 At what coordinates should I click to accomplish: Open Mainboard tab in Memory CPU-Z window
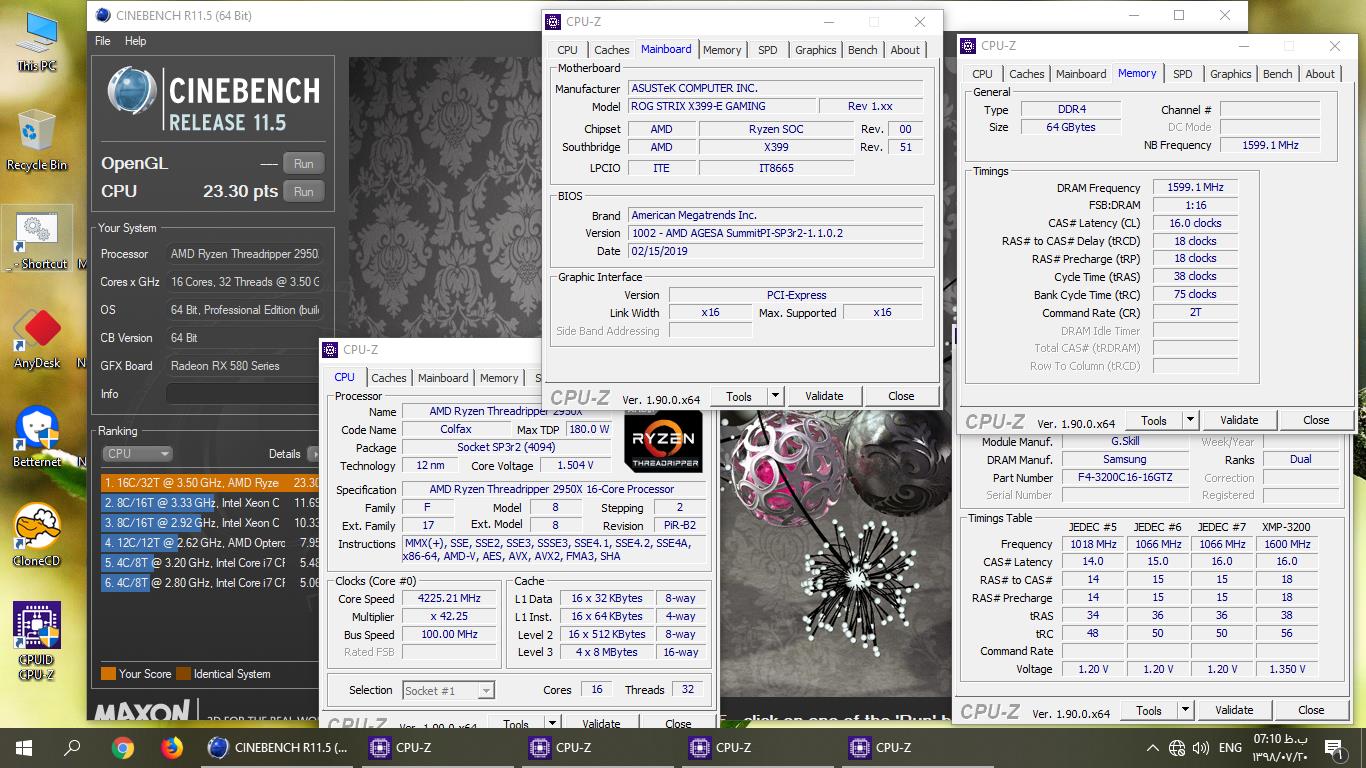pos(1082,74)
